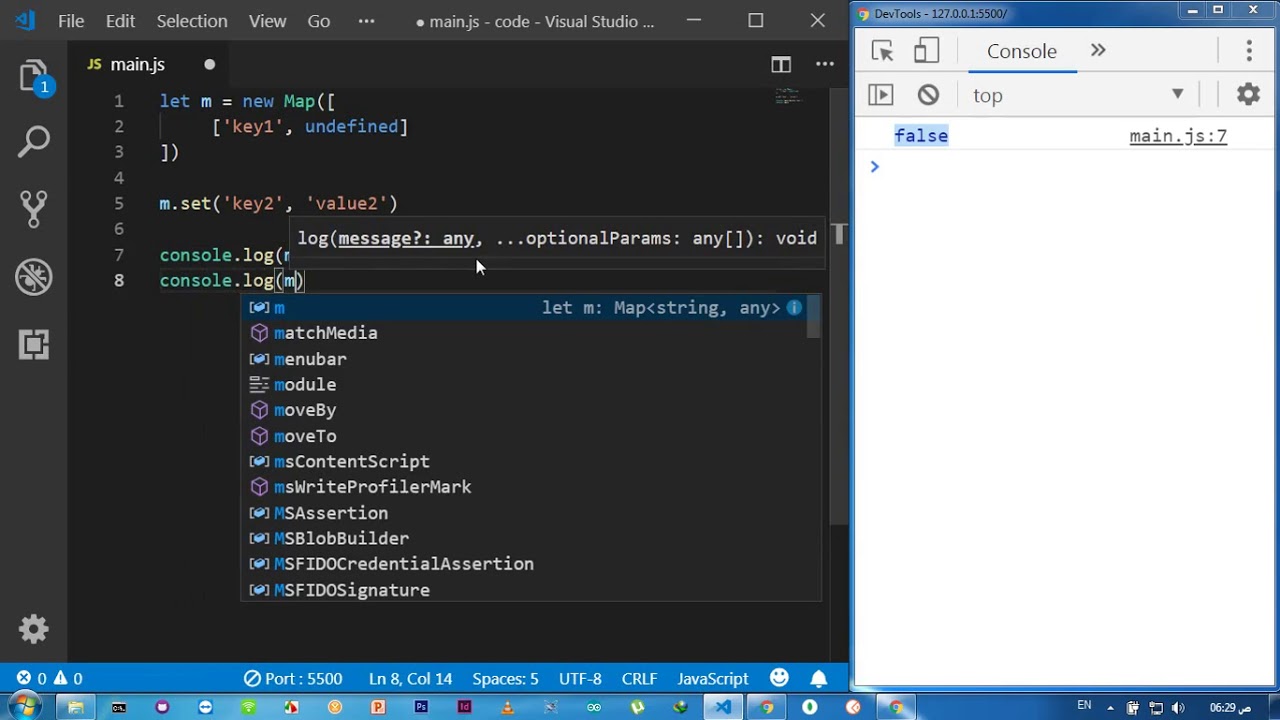The width and height of the screenshot is (1280, 720).
Task: Open the Source Control view
Action: pos(33,207)
